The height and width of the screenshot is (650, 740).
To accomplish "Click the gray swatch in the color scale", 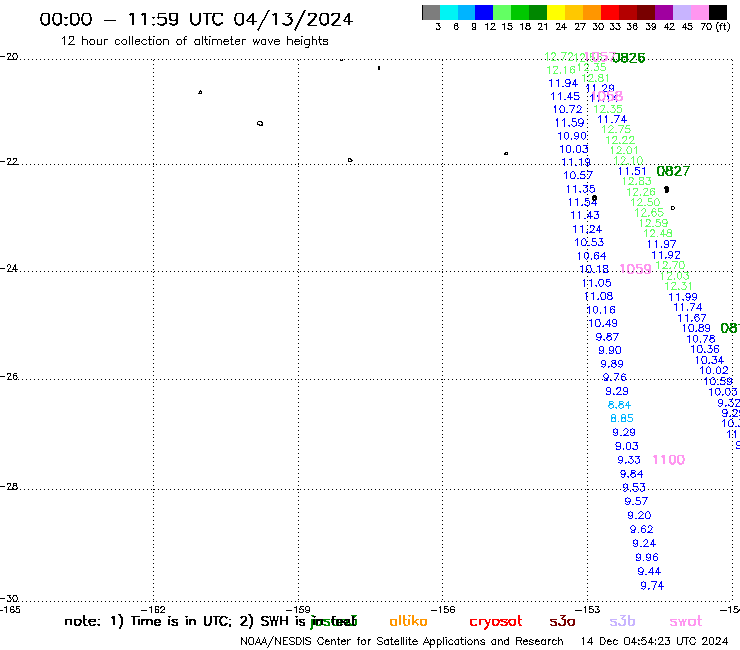I will tap(431, 12).
